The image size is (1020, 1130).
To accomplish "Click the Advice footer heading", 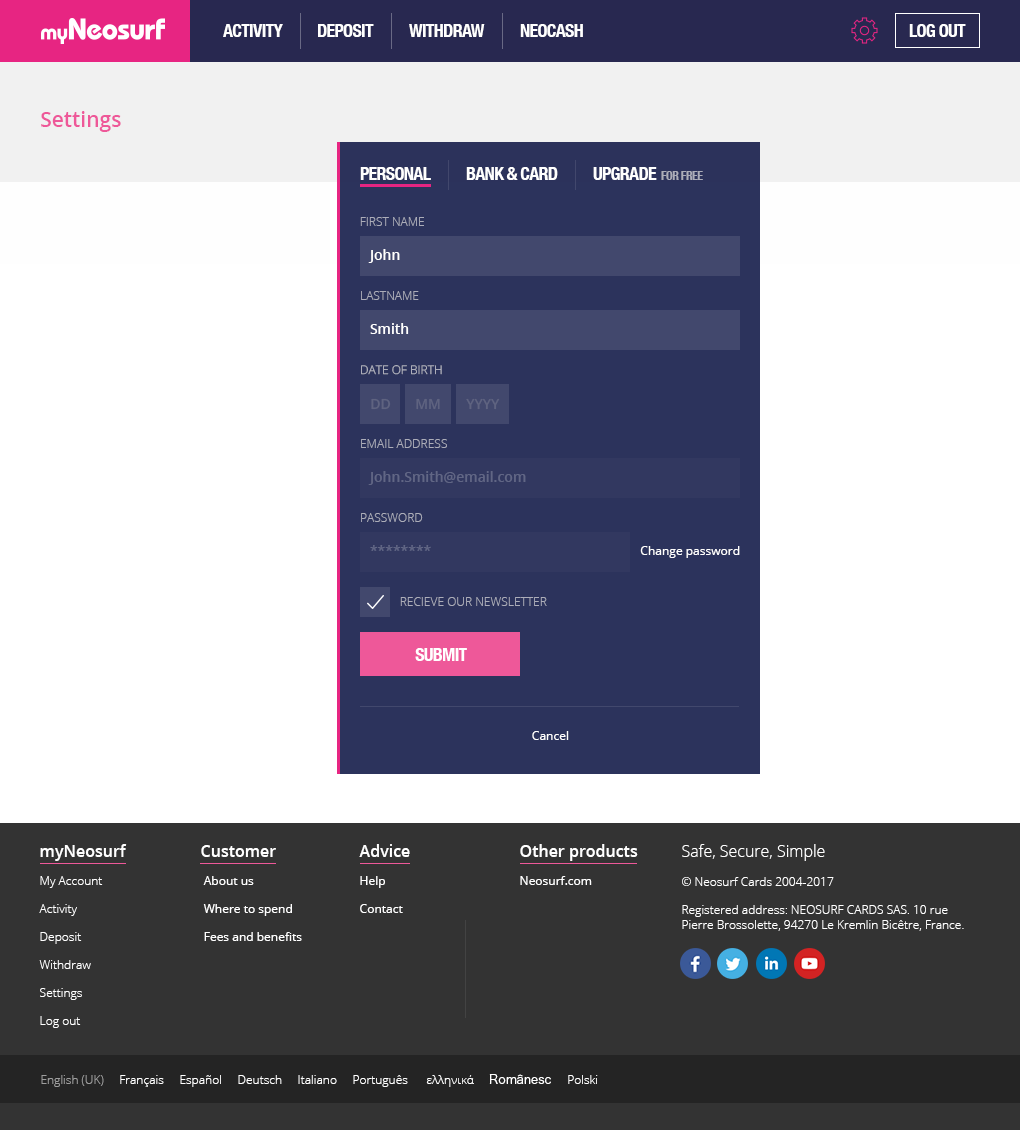I will pos(384,851).
